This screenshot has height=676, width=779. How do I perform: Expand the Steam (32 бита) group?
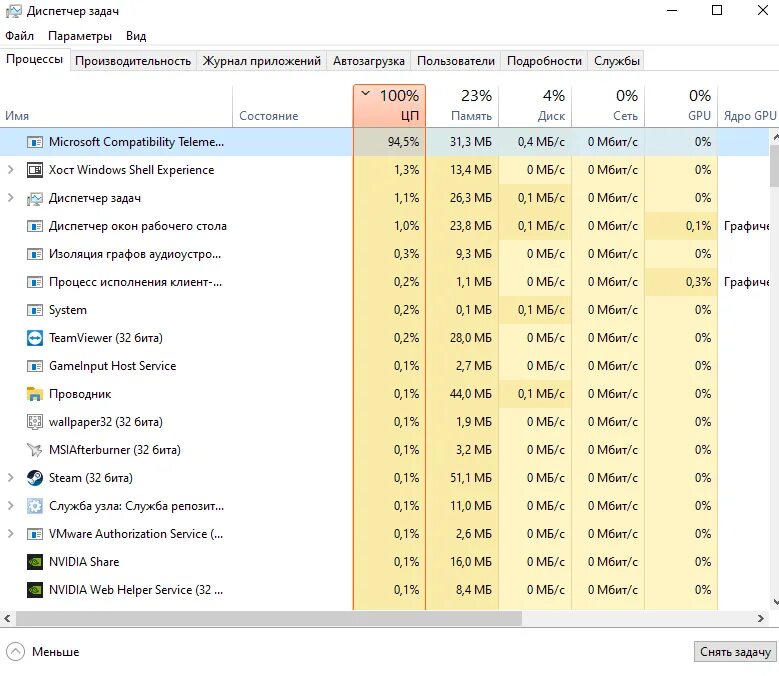(x=10, y=478)
